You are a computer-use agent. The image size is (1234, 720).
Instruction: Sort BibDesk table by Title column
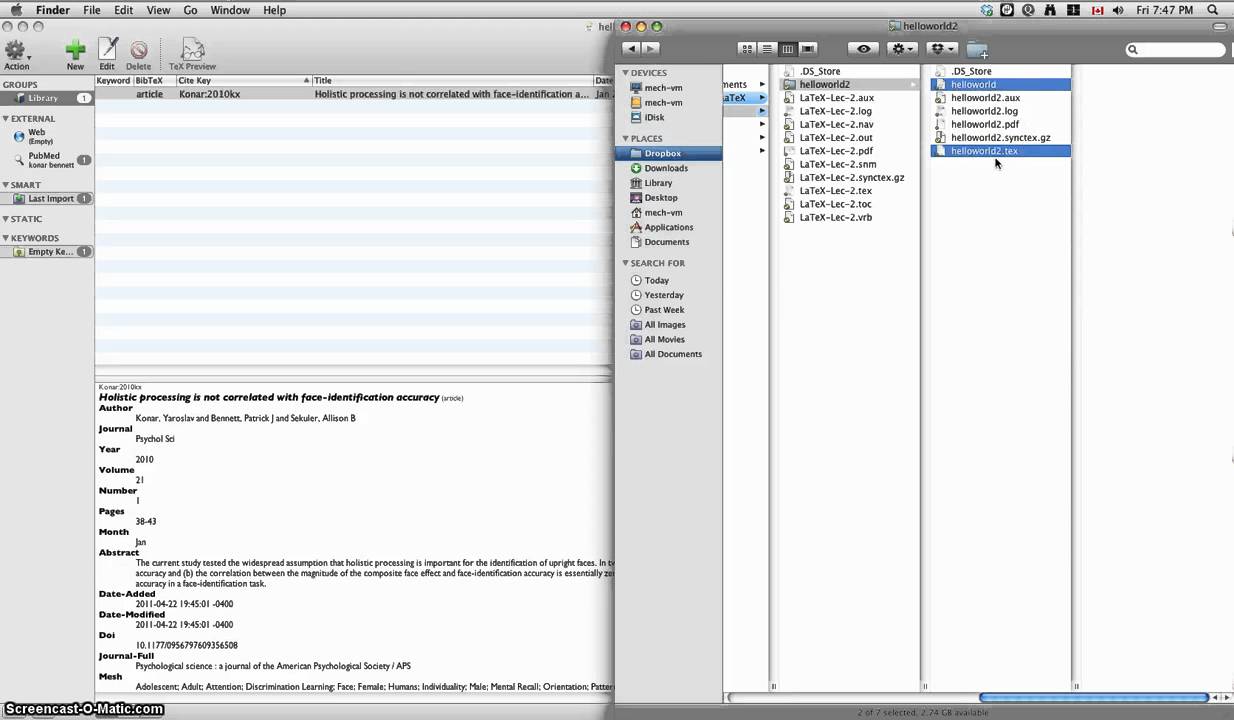pyautogui.click(x=452, y=80)
